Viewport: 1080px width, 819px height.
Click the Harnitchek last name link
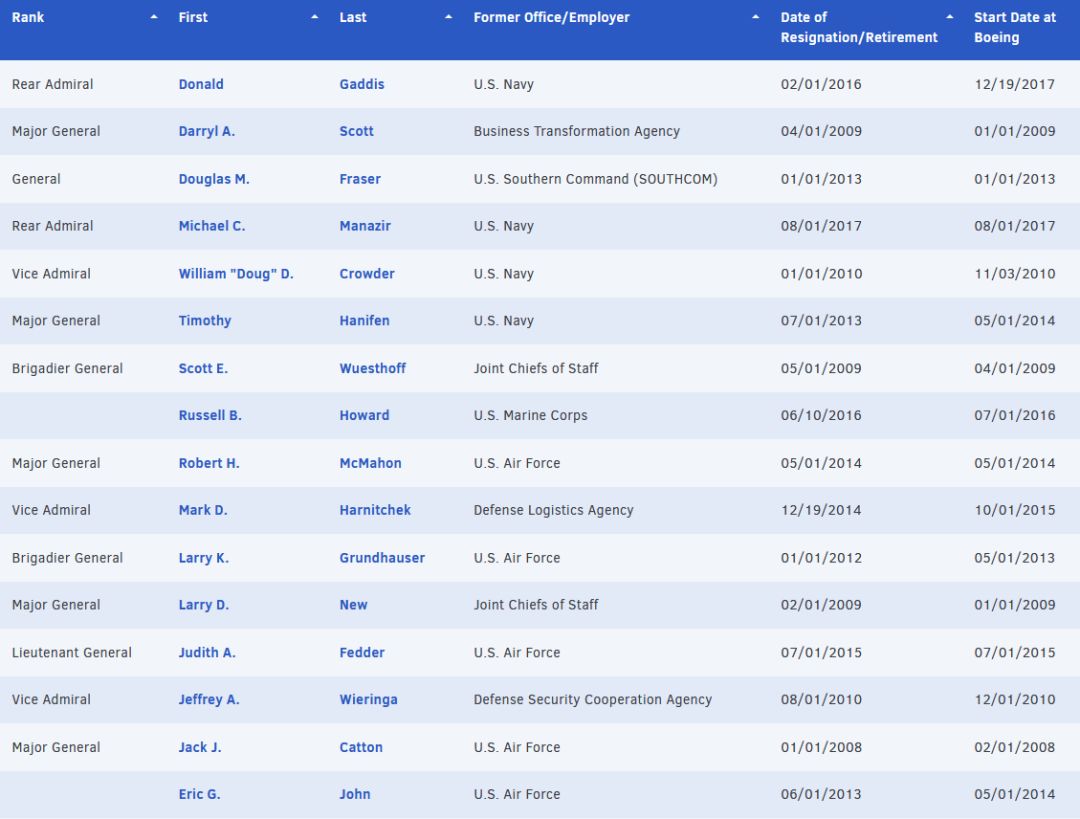pyautogui.click(x=375, y=511)
